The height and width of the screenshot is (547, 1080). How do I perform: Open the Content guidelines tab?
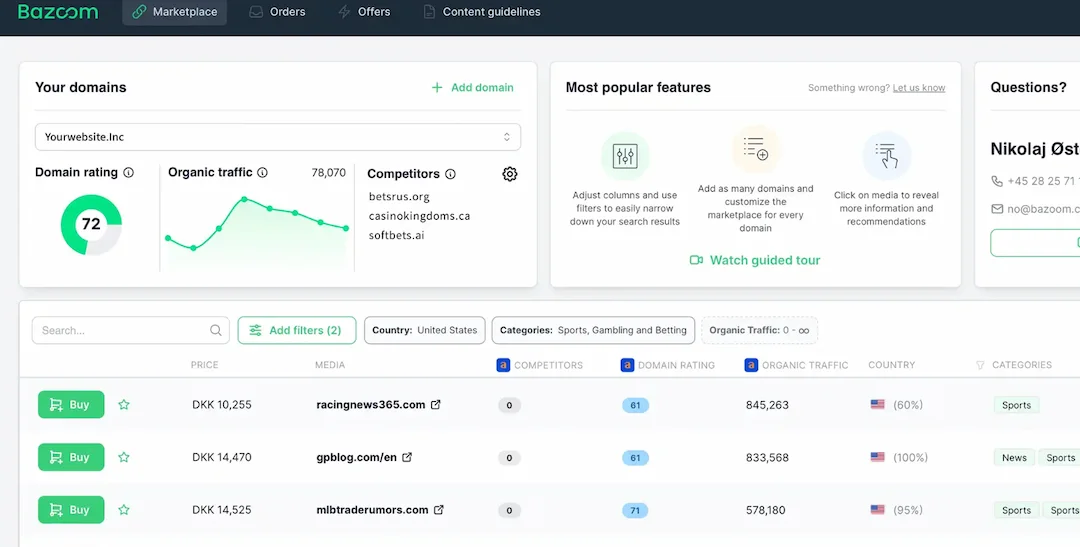click(x=481, y=12)
